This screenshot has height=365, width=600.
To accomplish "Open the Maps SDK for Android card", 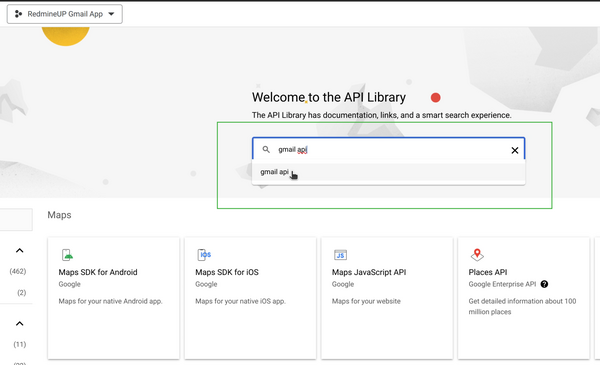I will tap(113, 298).
